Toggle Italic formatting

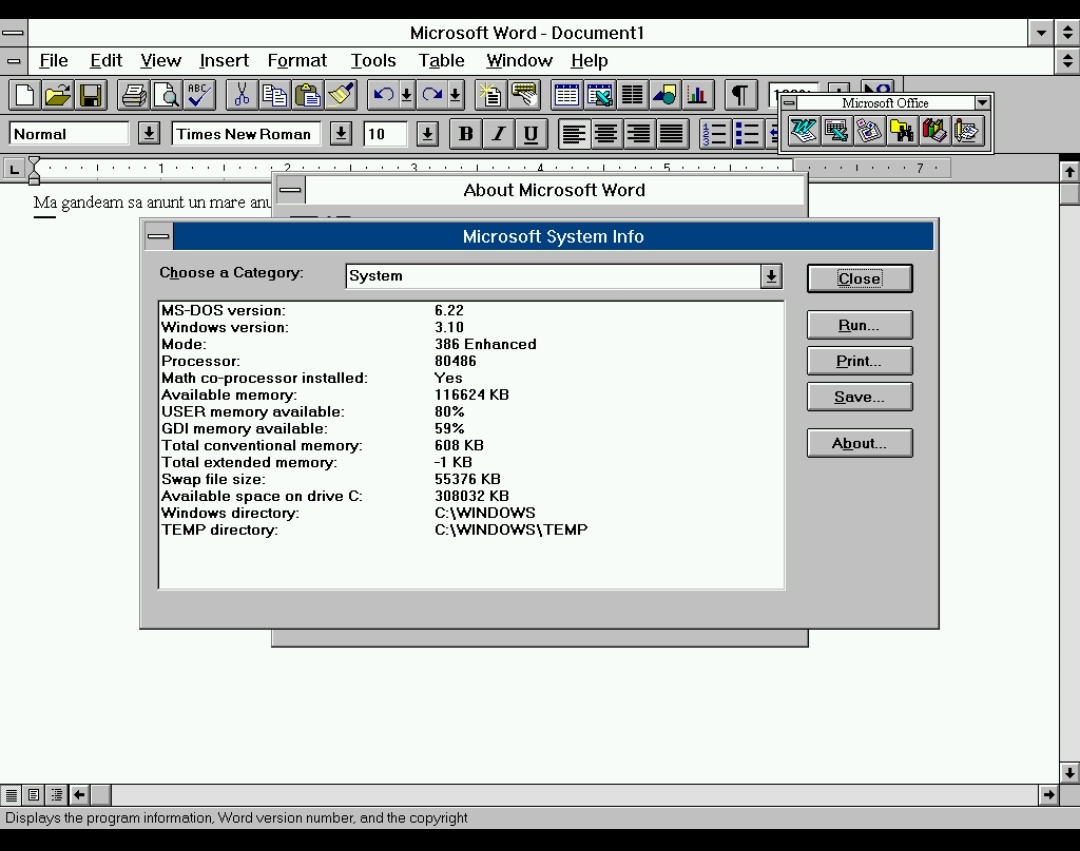coord(498,134)
